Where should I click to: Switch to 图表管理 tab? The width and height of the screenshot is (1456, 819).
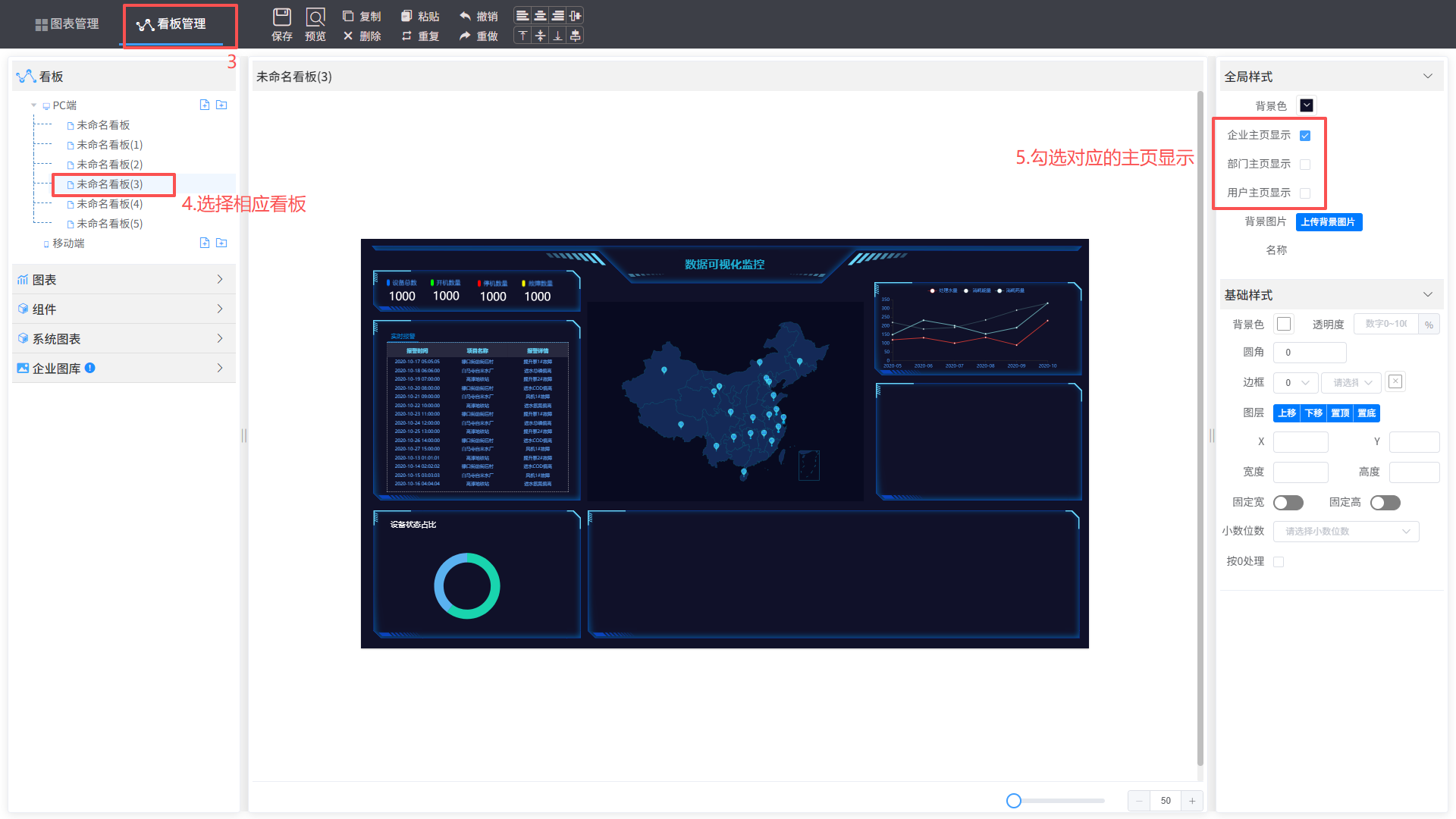click(x=67, y=24)
